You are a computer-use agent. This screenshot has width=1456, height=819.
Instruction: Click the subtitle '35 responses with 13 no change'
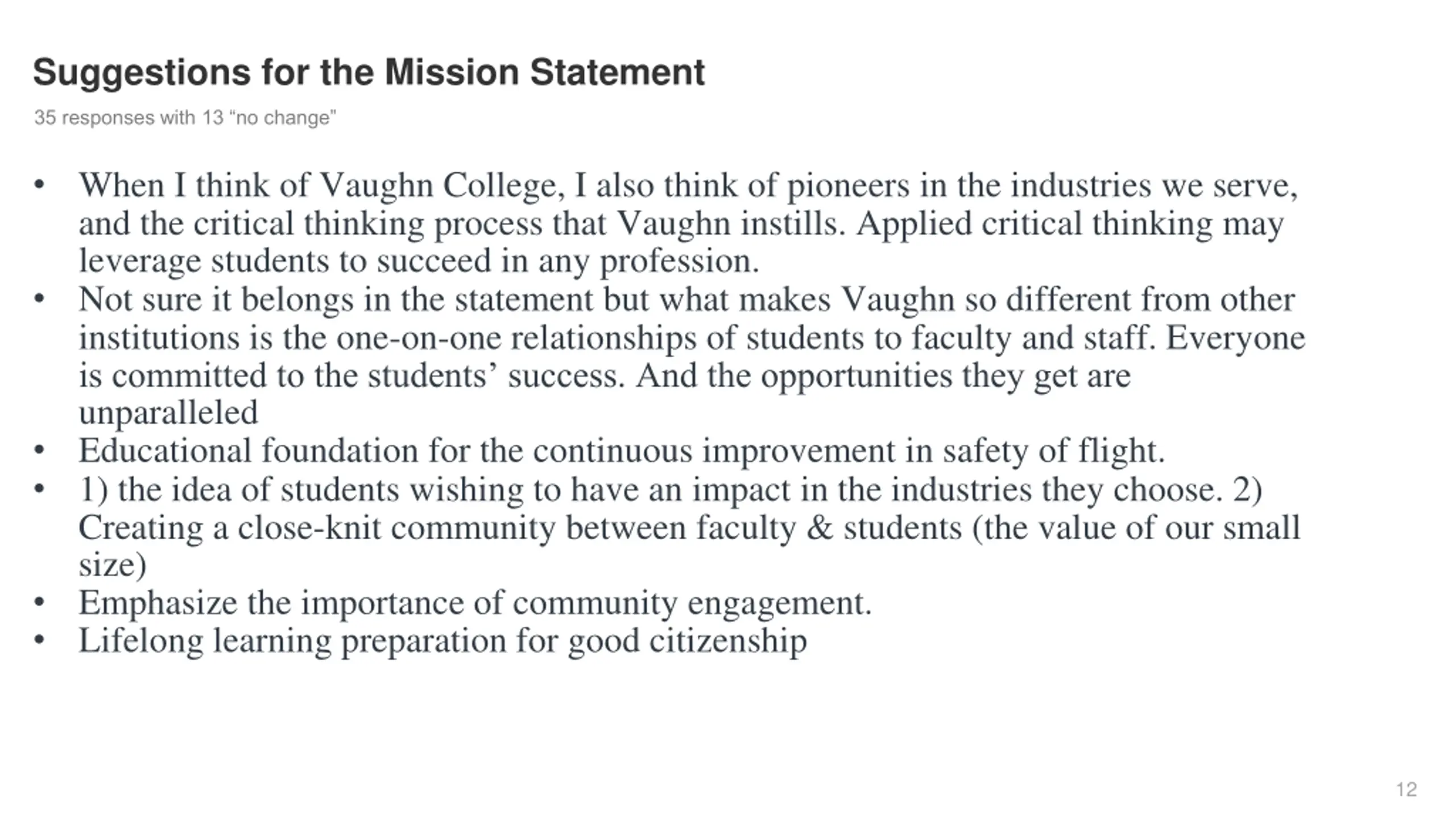(185, 118)
